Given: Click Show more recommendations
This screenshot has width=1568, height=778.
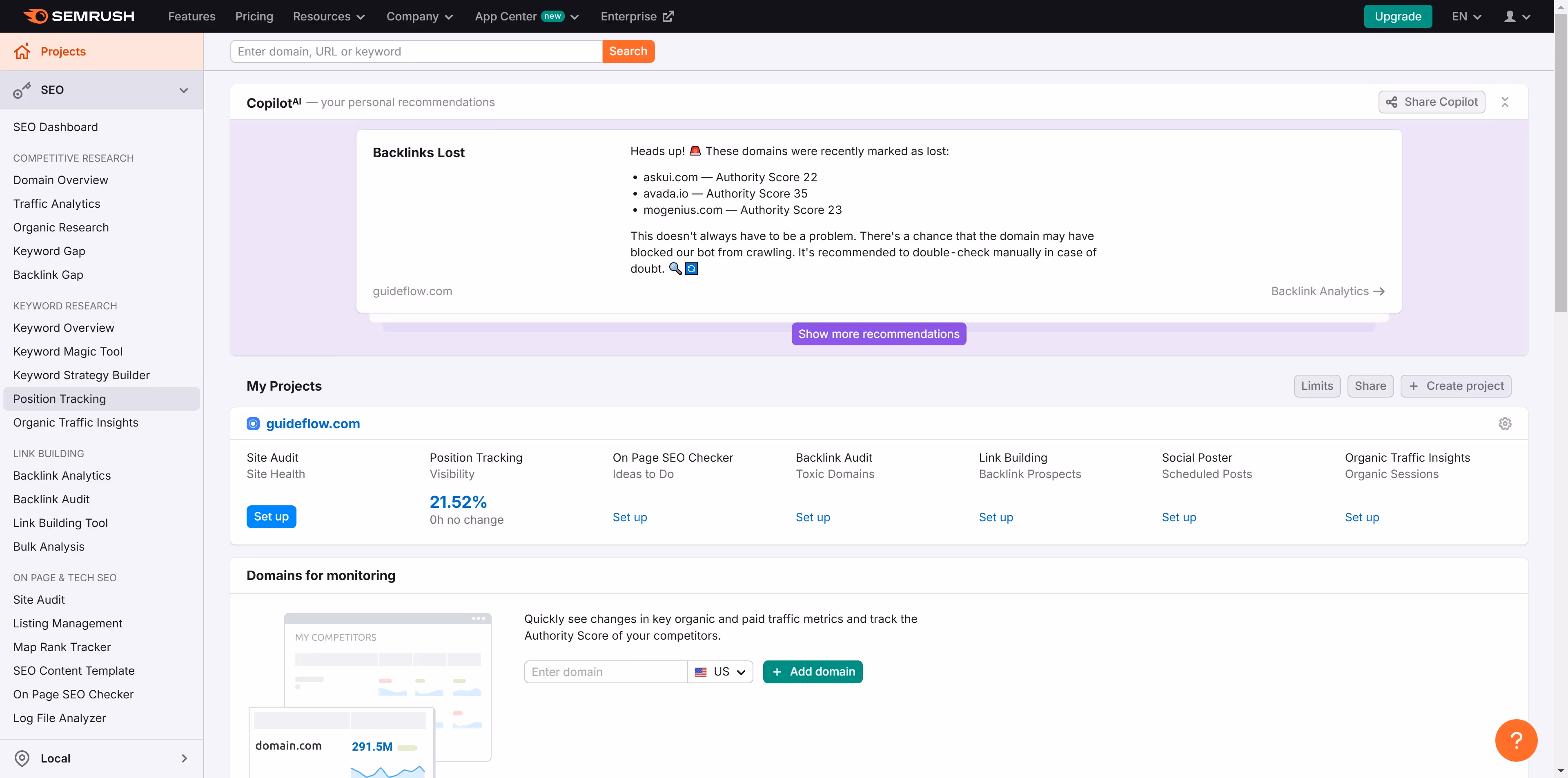Looking at the screenshot, I should click(878, 333).
